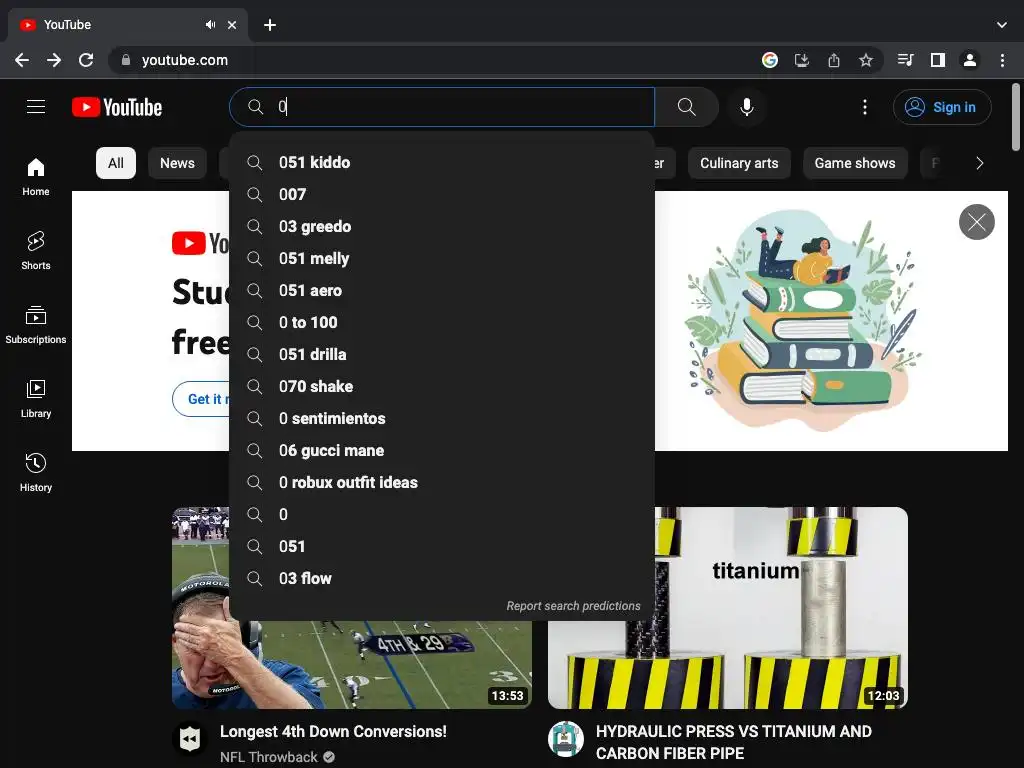The width and height of the screenshot is (1024, 768).
Task: Open Shorts in the sidebar
Action: tap(36, 251)
